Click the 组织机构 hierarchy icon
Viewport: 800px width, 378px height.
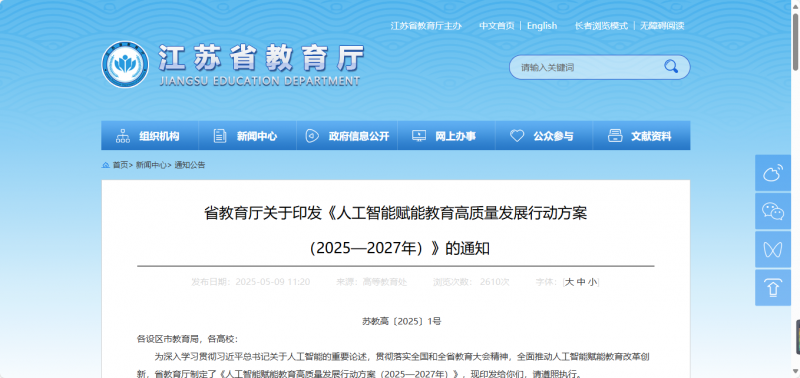click(x=123, y=136)
